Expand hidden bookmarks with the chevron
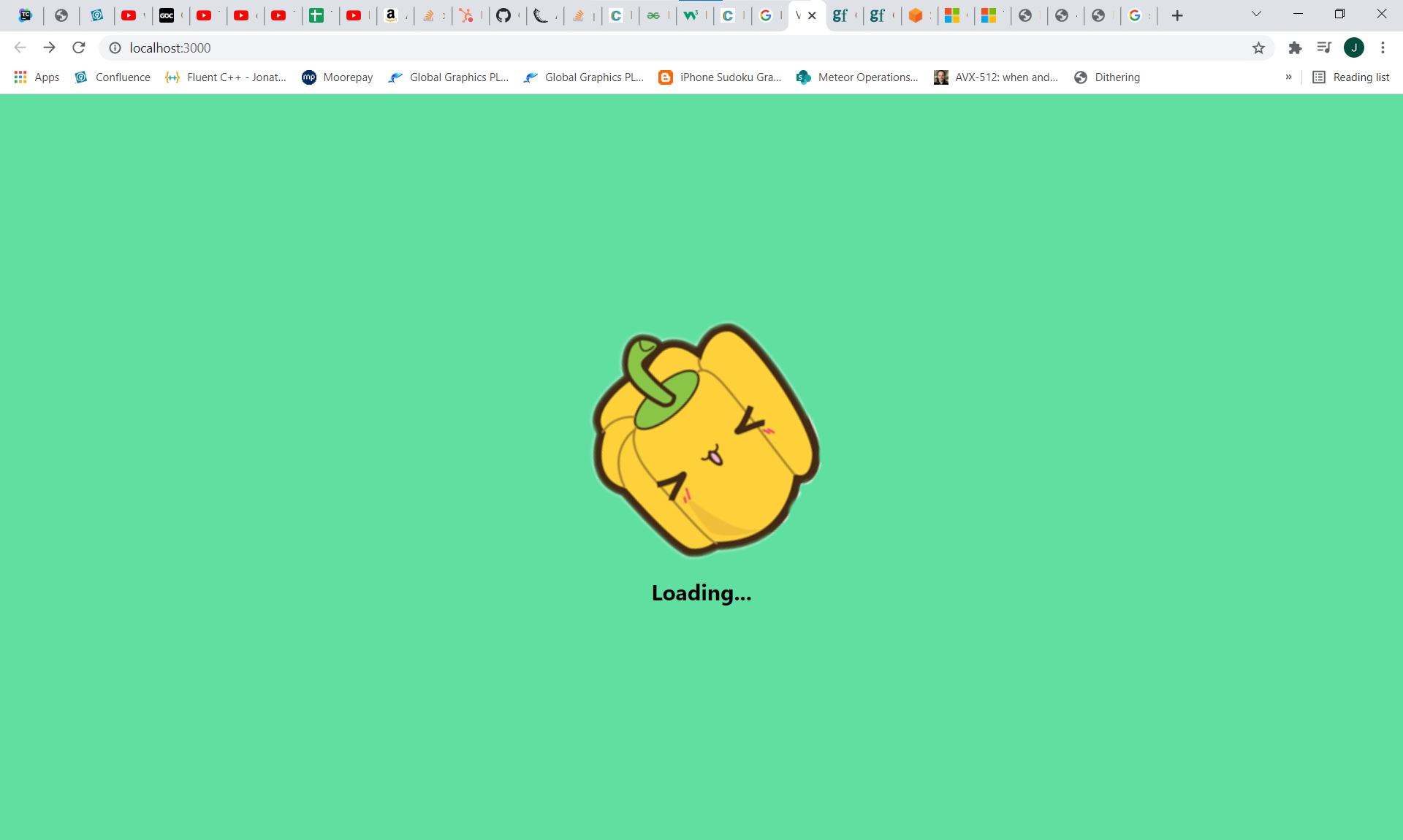 tap(1288, 77)
